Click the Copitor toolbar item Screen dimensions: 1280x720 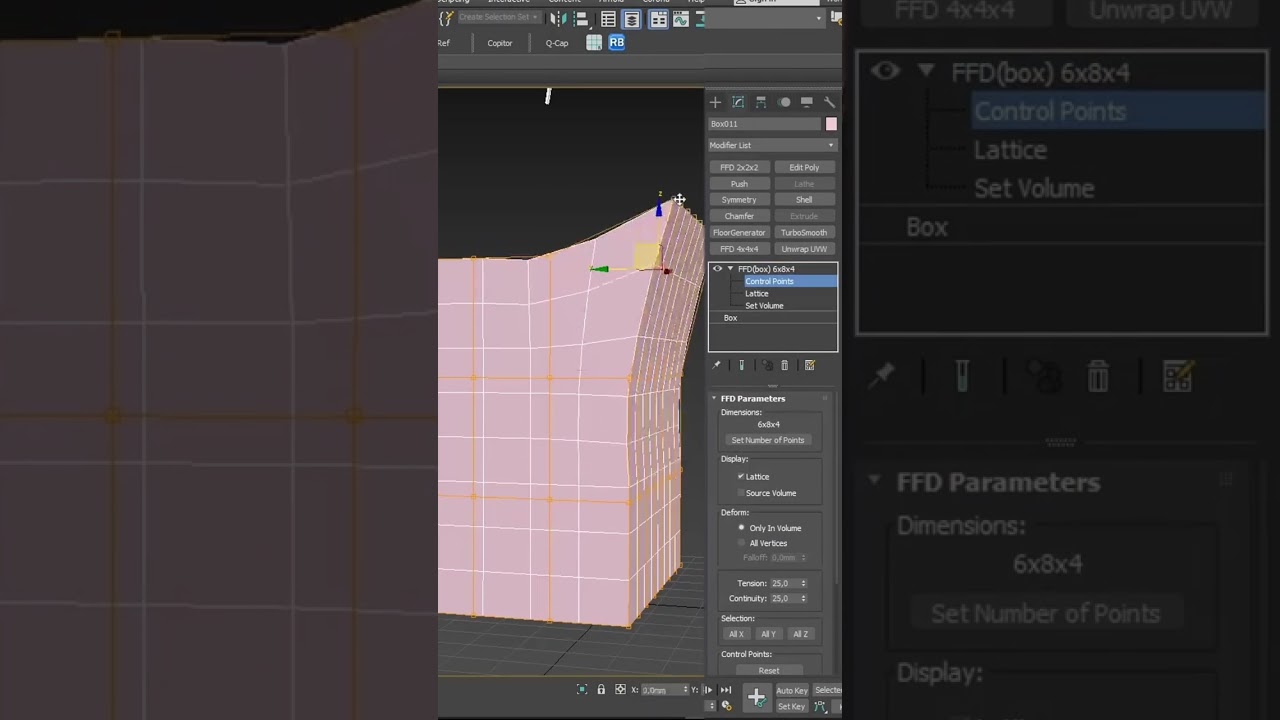[x=500, y=43]
